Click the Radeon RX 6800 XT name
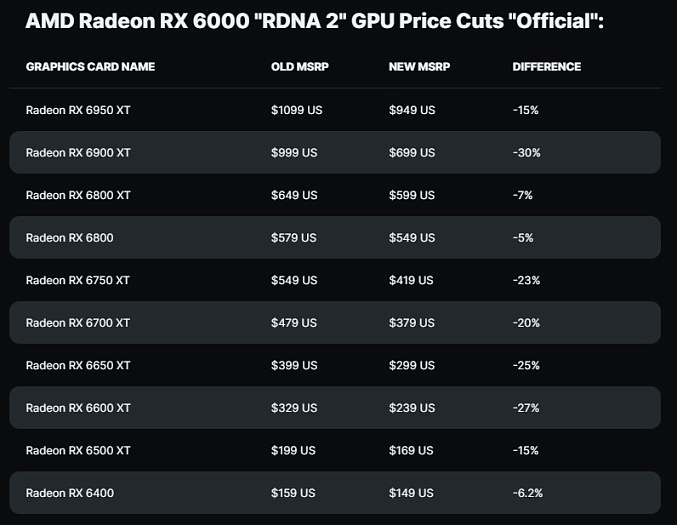Viewport: 677px width, 525px height. coord(78,195)
